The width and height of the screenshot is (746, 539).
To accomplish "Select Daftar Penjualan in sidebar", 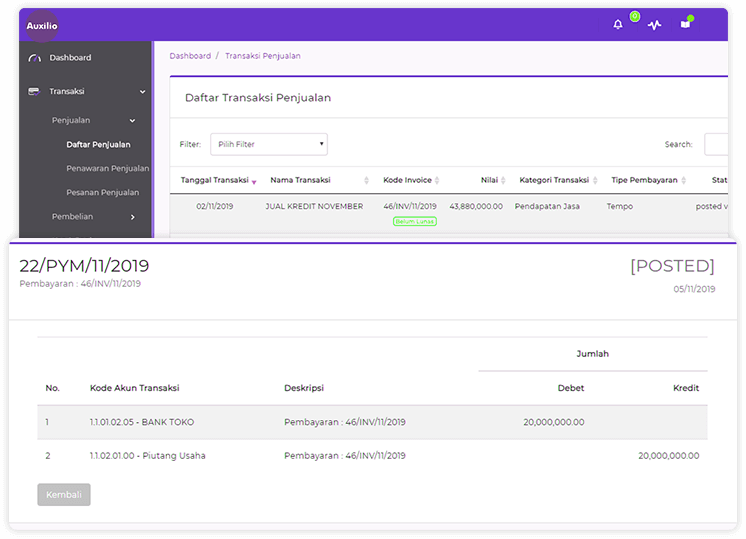I will click(98, 145).
